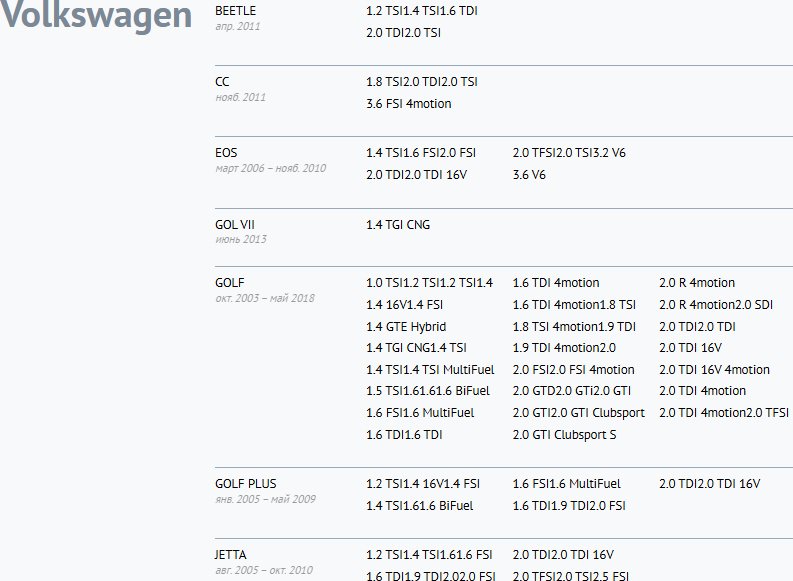Click BEETLE date text апр. 2011
Image resolution: width=793 pixels, height=581 pixels.
click(x=238, y=26)
